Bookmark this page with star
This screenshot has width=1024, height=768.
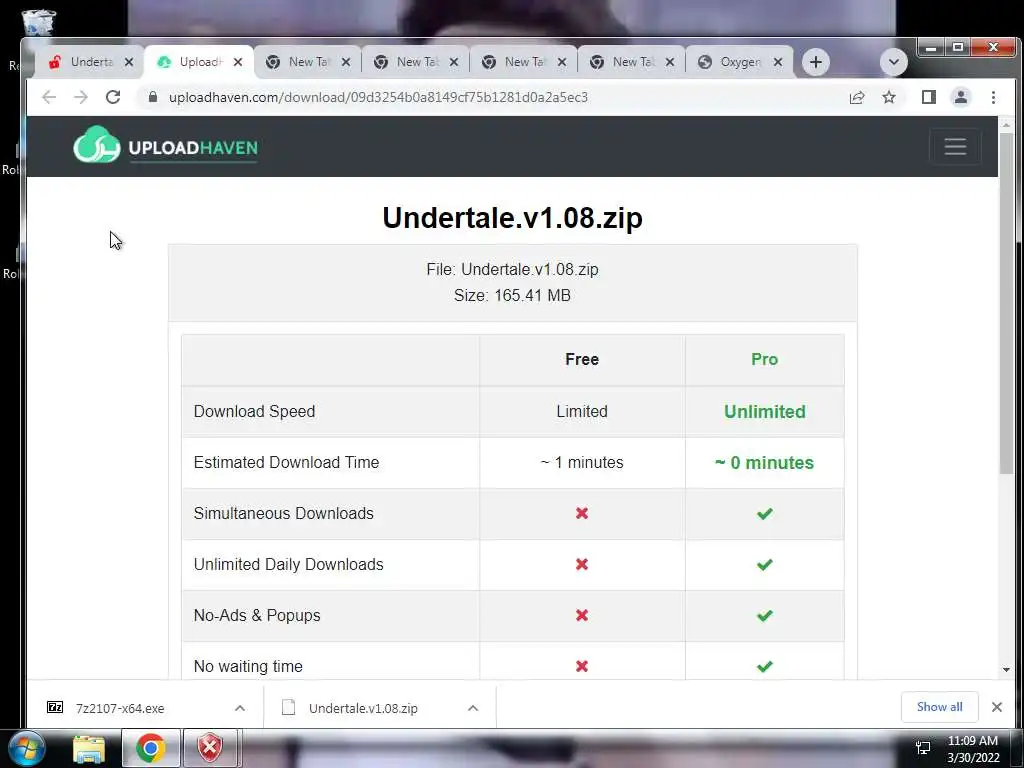point(889,97)
